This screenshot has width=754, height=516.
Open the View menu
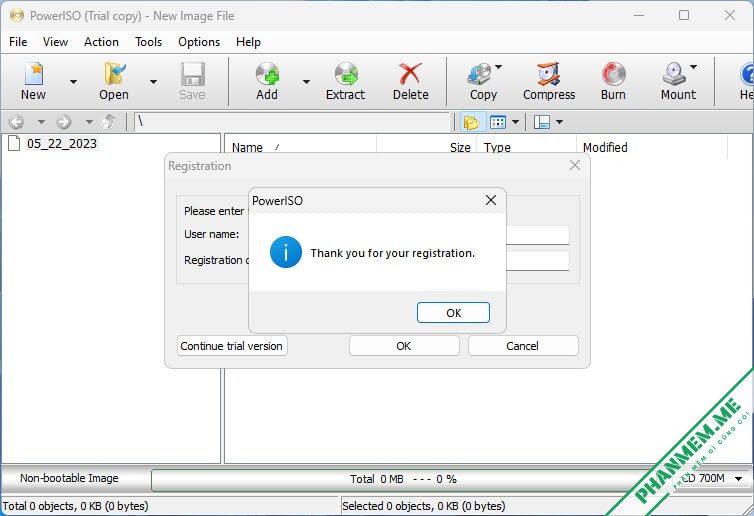[55, 42]
